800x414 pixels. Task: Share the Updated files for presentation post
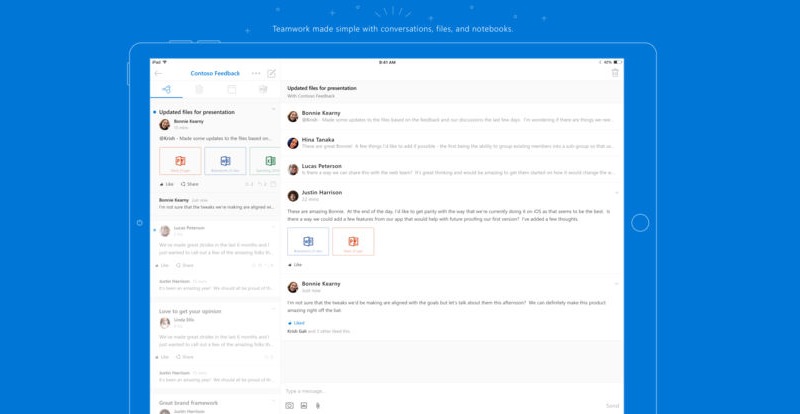click(x=190, y=184)
